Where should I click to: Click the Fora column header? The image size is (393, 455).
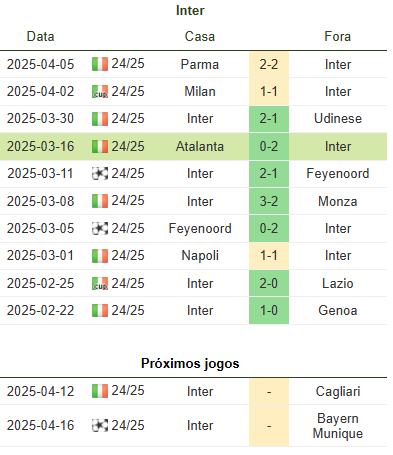click(338, 36)
